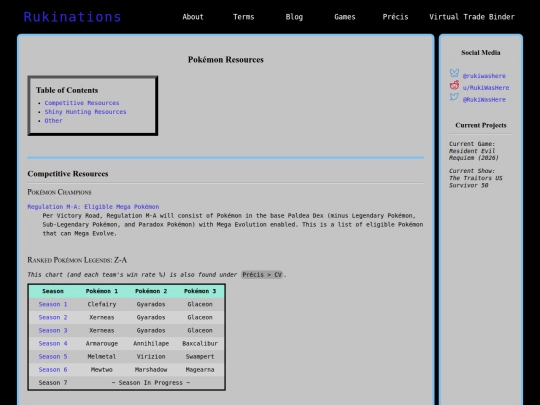Click The Traitors US text
Image resolution: width=540 pixels, height=405 pixels.
point(476,178)
